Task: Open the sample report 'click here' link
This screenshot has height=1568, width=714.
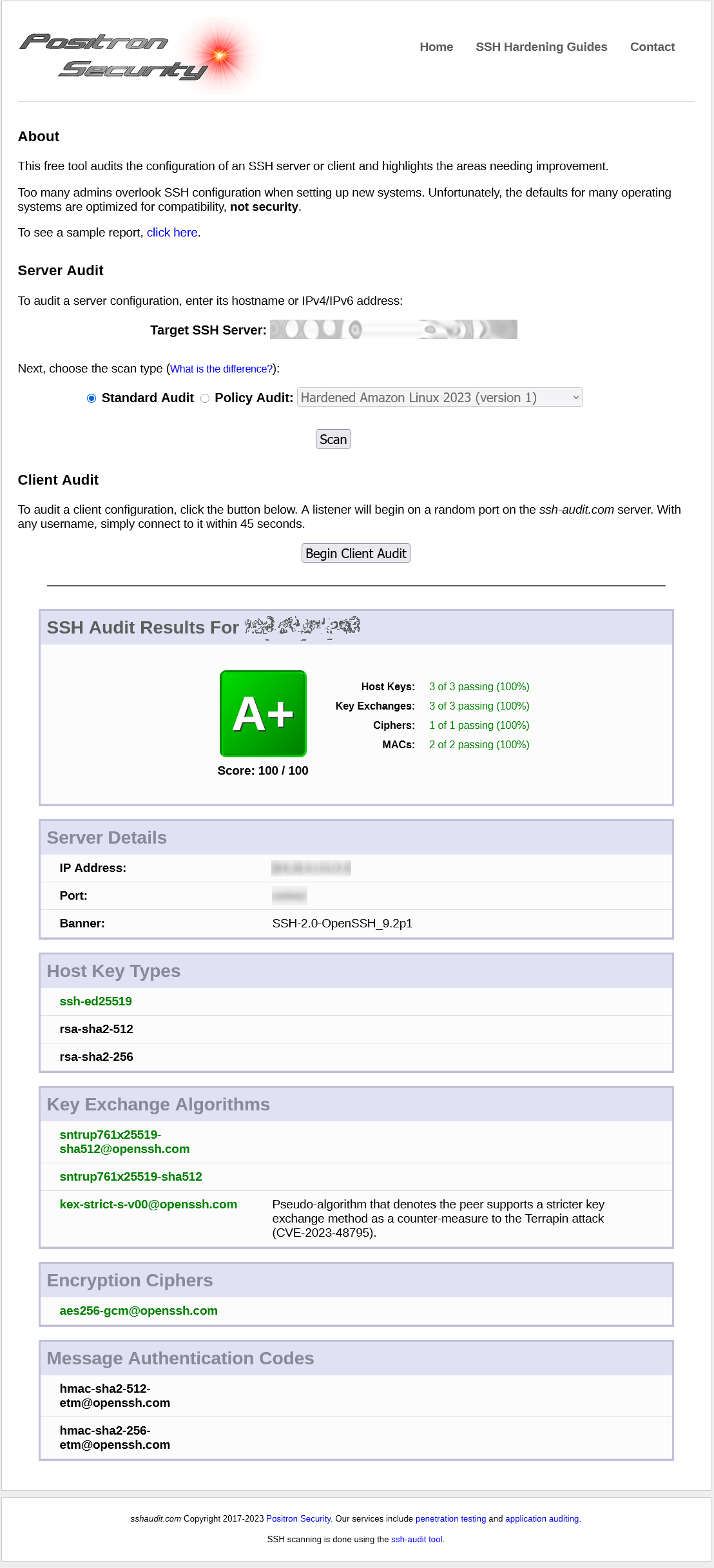Action: [172, 233]
